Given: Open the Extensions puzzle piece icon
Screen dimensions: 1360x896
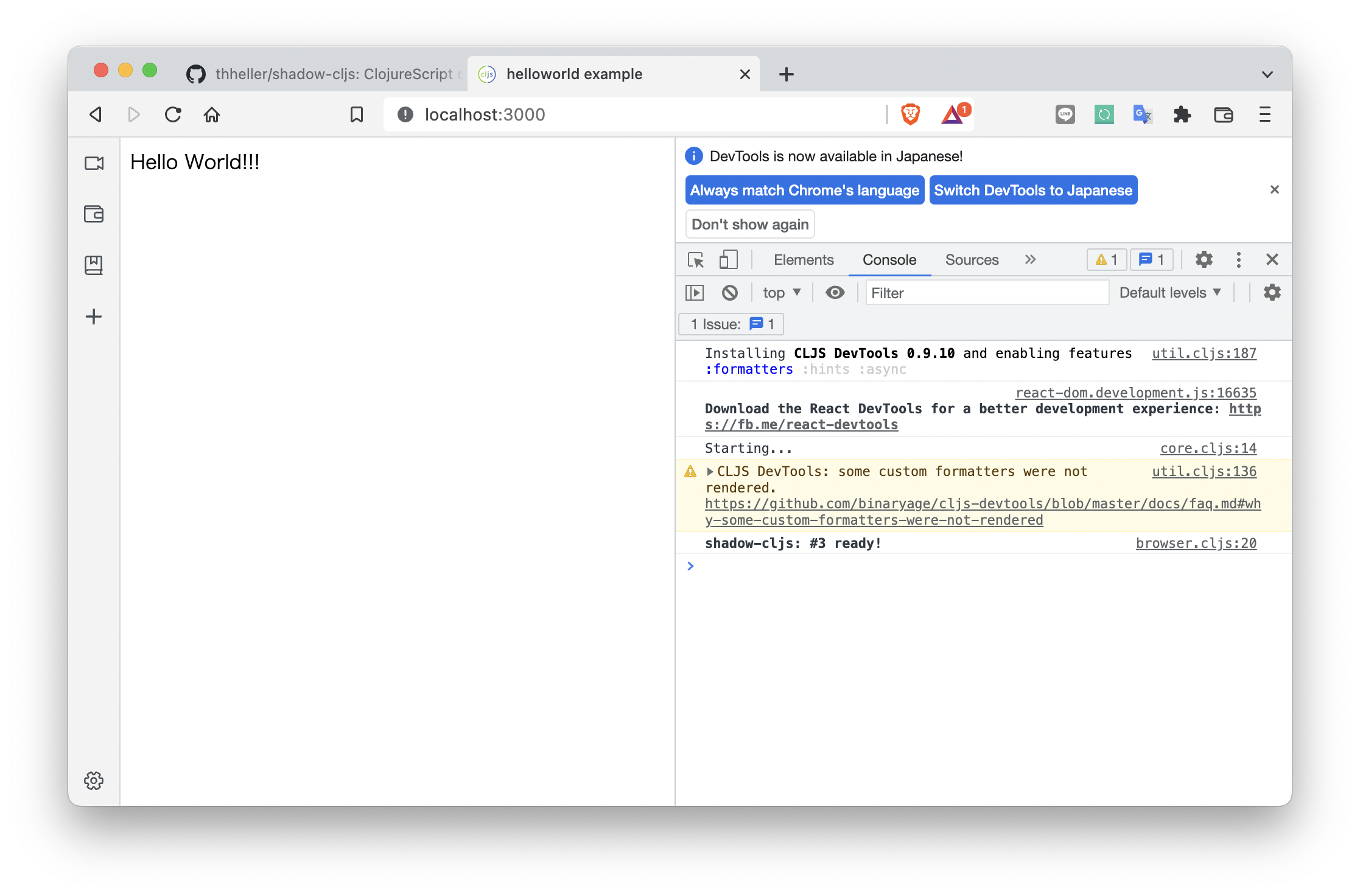Looking at the screenshot, I should pos(1182,114).
